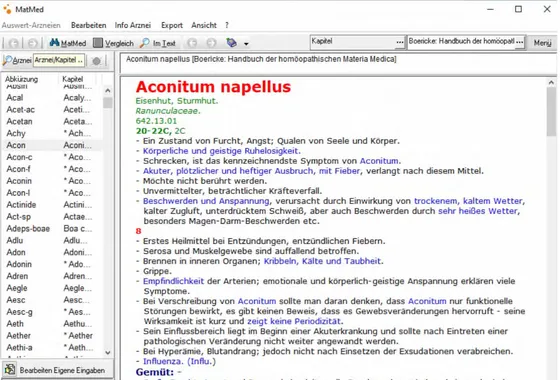The width and height of the screenshot is (560, 380).
Task: Click the Arznei/Kapitel search field
Action: (x=59, y=60)
